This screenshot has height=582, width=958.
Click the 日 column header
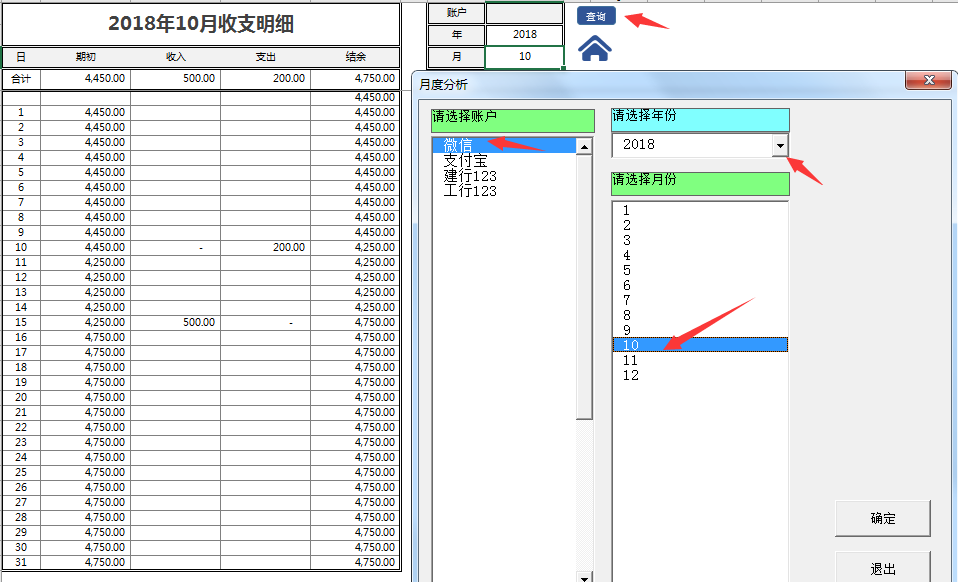[21, 57]
